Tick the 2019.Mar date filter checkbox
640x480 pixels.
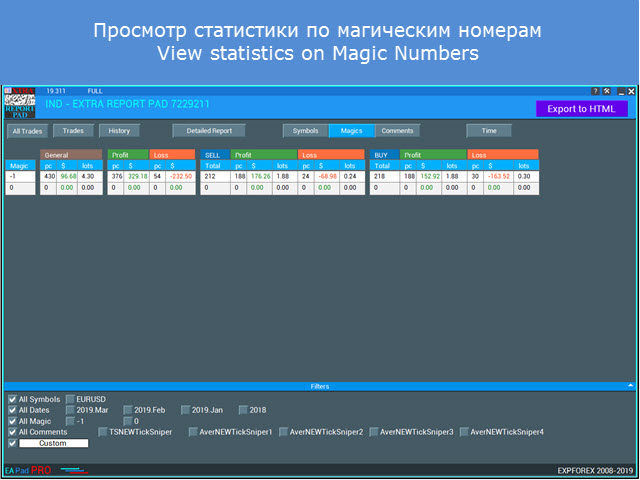[70, 410]
